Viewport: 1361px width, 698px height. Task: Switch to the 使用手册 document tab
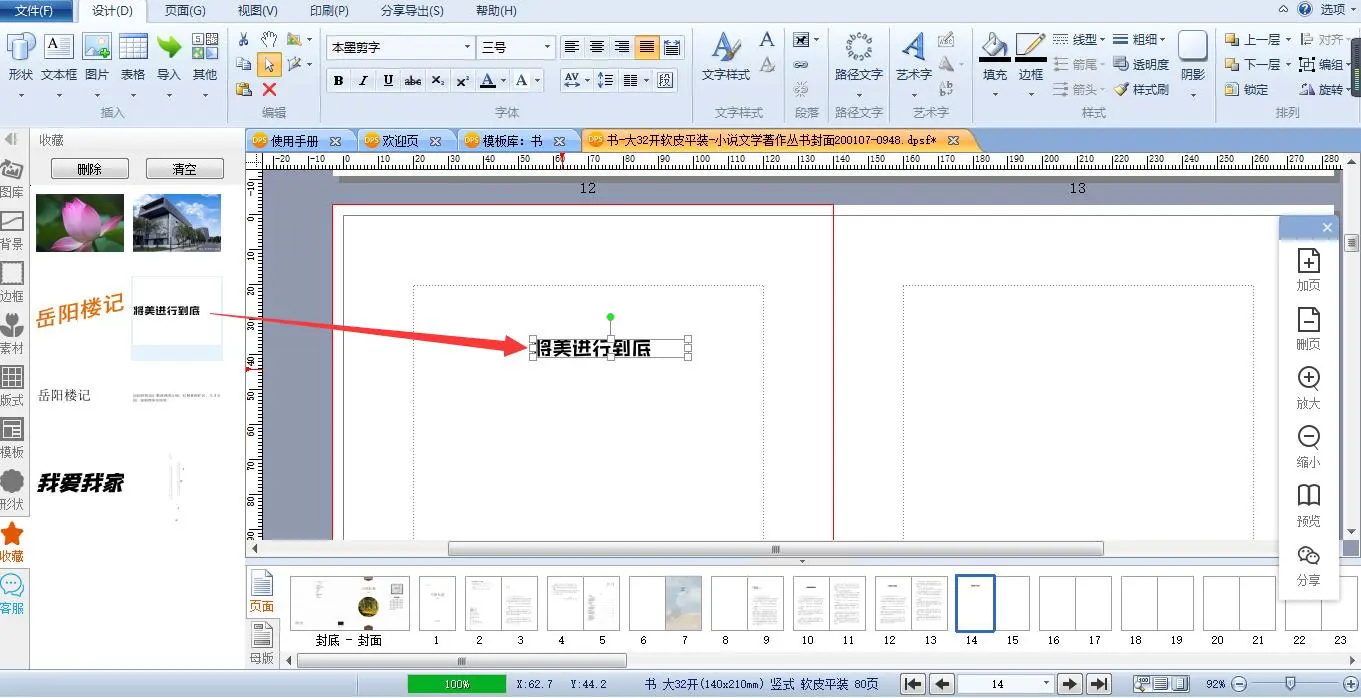(x=295, y=141)
